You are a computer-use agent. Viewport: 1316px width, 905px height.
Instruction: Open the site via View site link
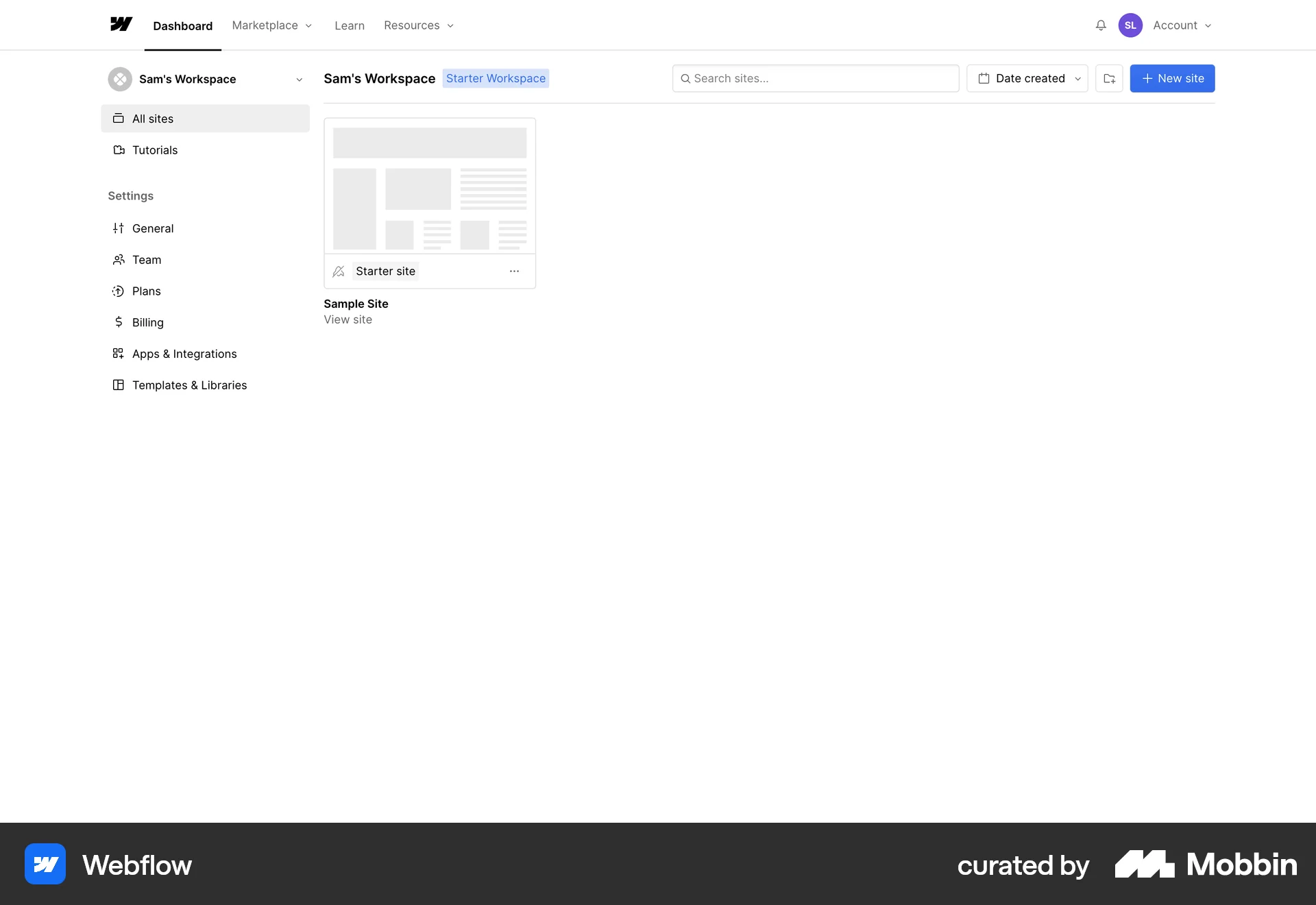coord(348,319)
